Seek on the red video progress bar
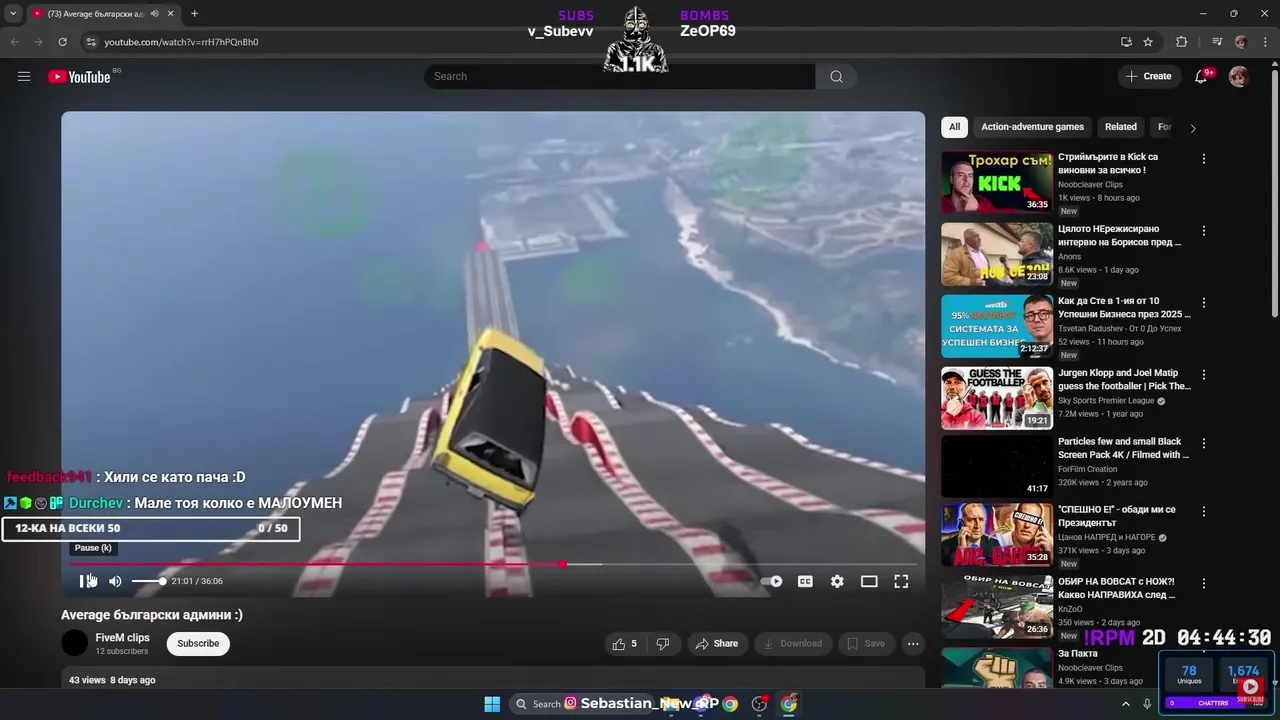 coord(492,564)
